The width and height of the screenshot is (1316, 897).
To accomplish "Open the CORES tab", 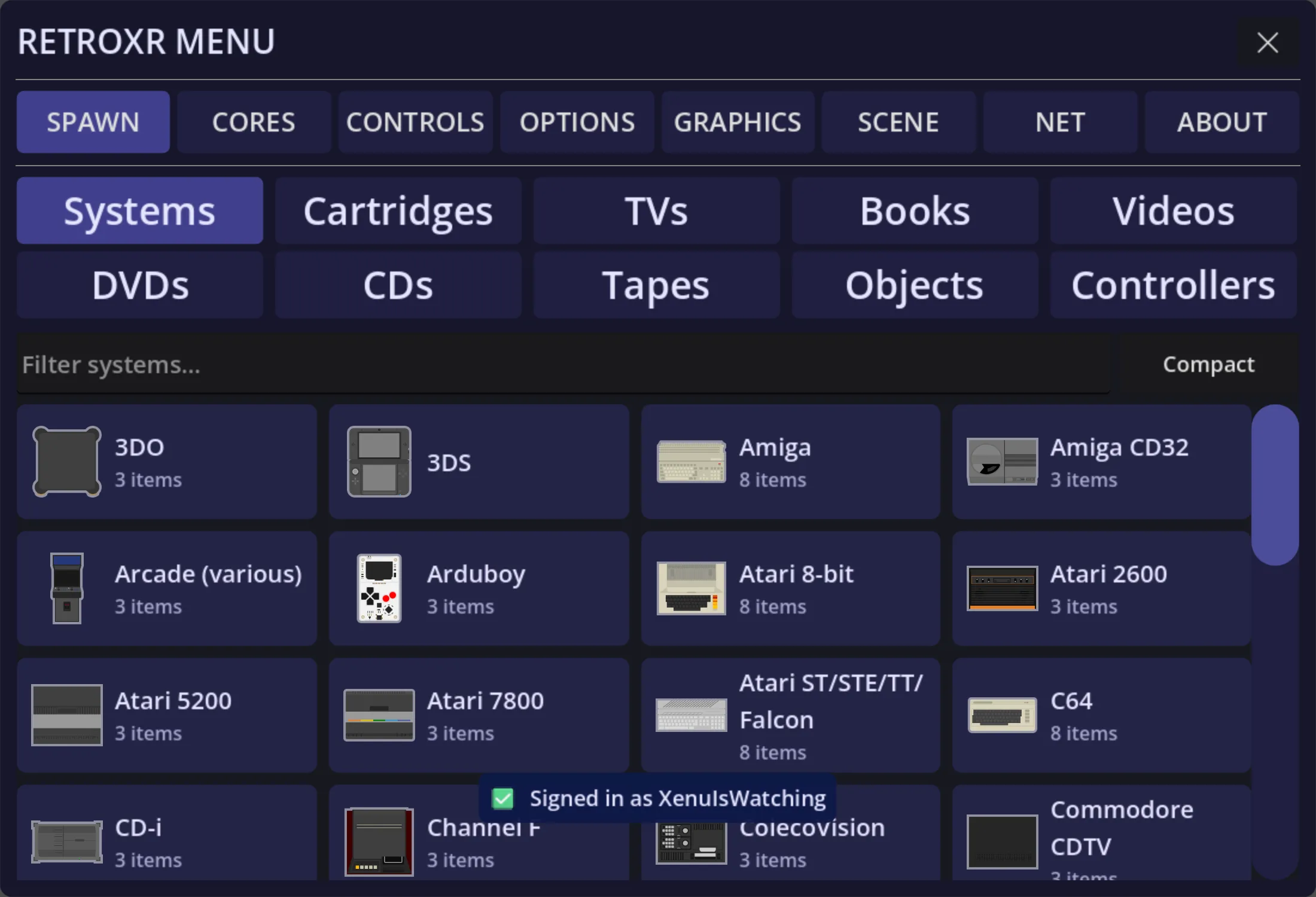I will 254,122.
